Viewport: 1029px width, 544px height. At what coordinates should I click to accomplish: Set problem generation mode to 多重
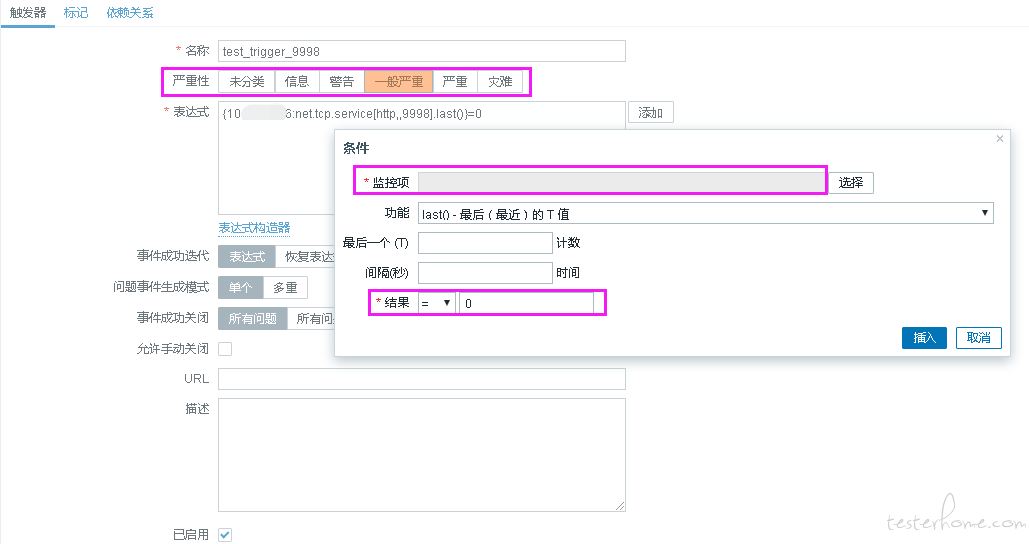coord(285,287)
